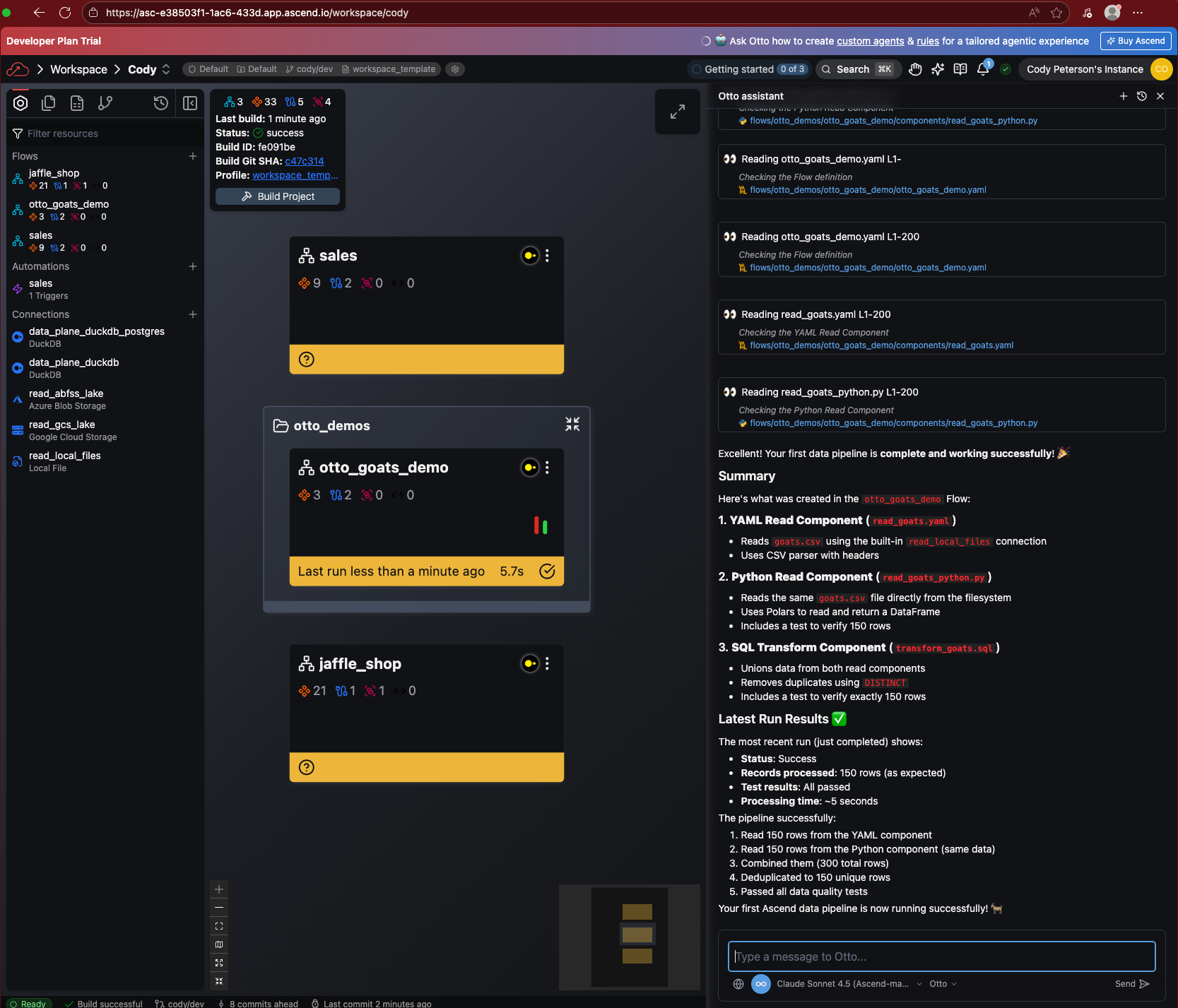The image size is (1178, 1008).
Task: Open Cody Peterson's Instance menu
Action: [1085, 69]
